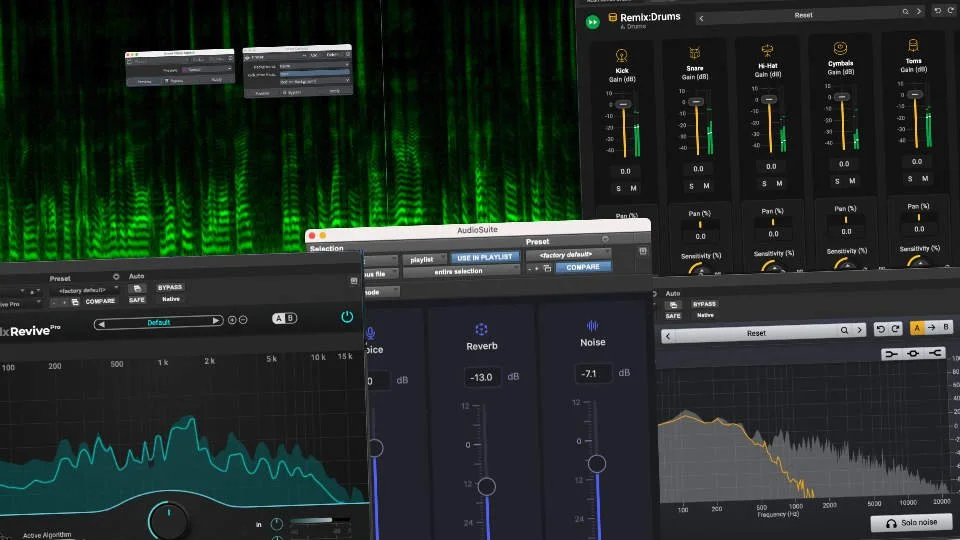Screen dimensions: 960x540
Task: Open the factory default dropdown in Revive
Action: [x=84, y=291]
